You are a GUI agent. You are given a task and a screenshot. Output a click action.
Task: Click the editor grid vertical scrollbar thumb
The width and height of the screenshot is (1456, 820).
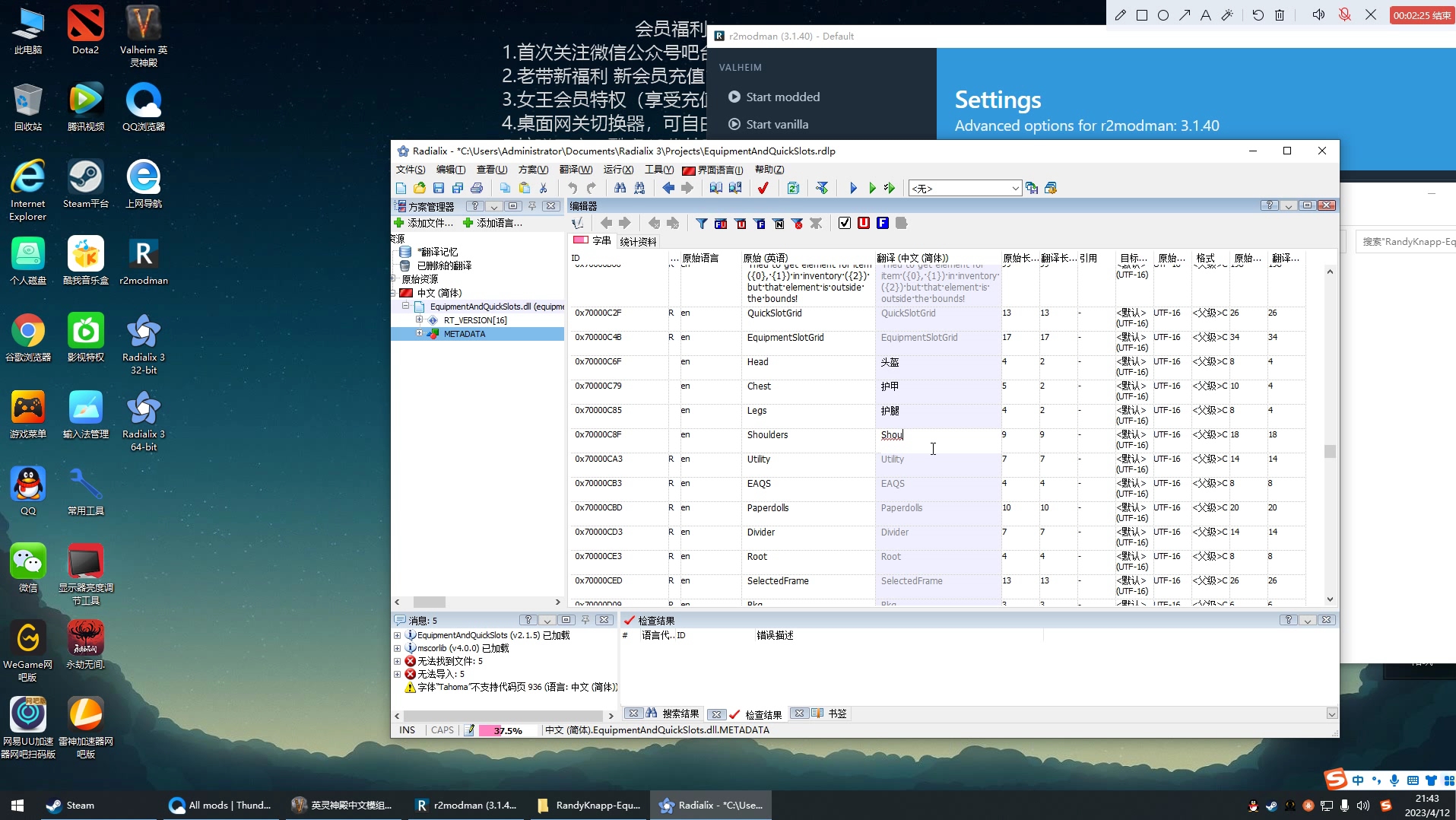[1330, 451]
